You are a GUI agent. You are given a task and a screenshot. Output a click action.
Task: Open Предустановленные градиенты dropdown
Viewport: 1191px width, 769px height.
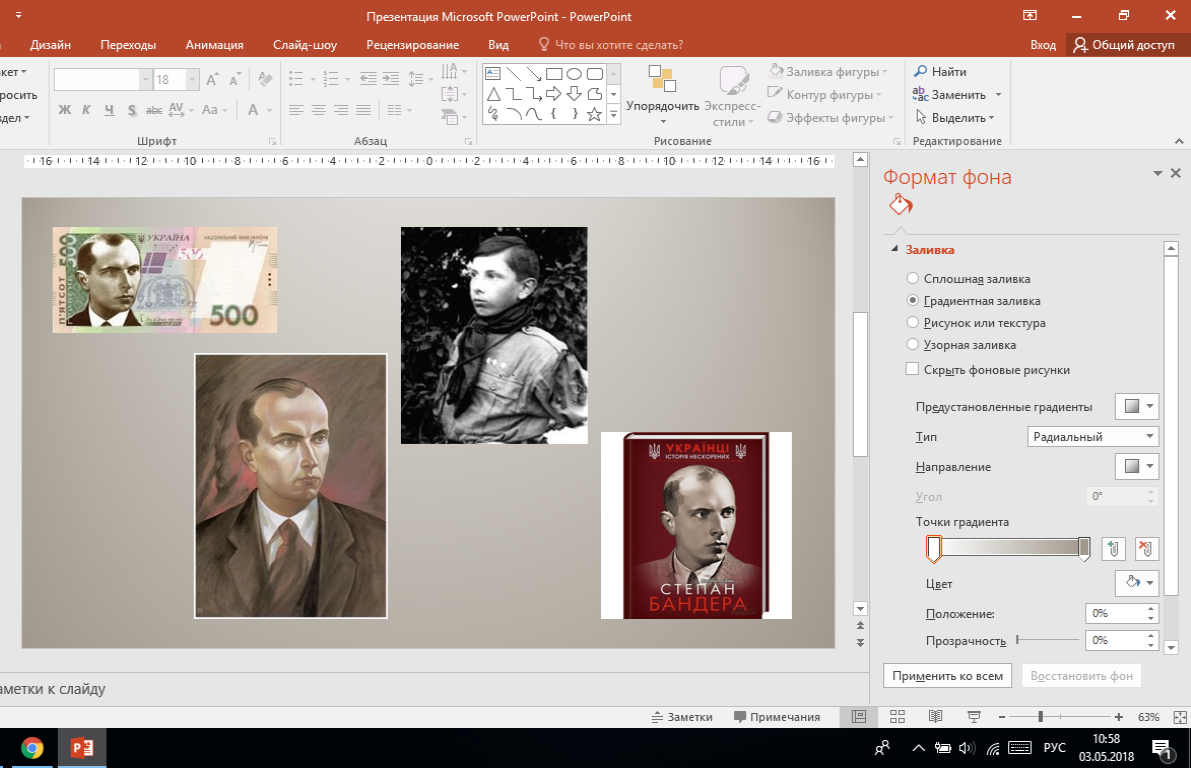click(x=1136, y=407)
